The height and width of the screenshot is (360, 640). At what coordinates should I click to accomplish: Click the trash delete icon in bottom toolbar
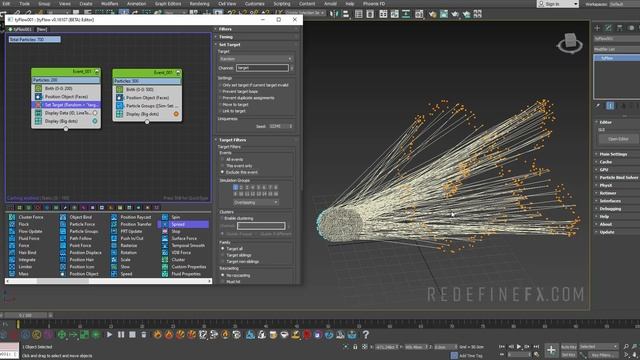click(x=144, y=335)
